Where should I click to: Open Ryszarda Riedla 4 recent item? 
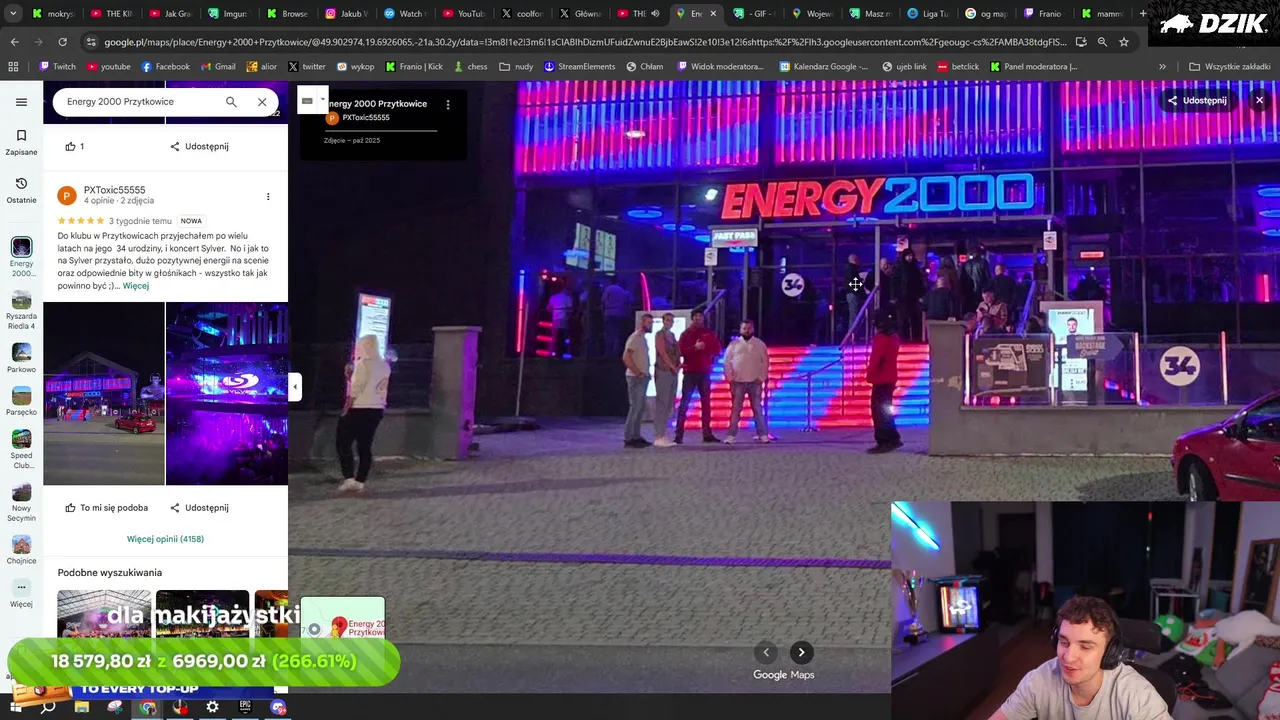21,310
